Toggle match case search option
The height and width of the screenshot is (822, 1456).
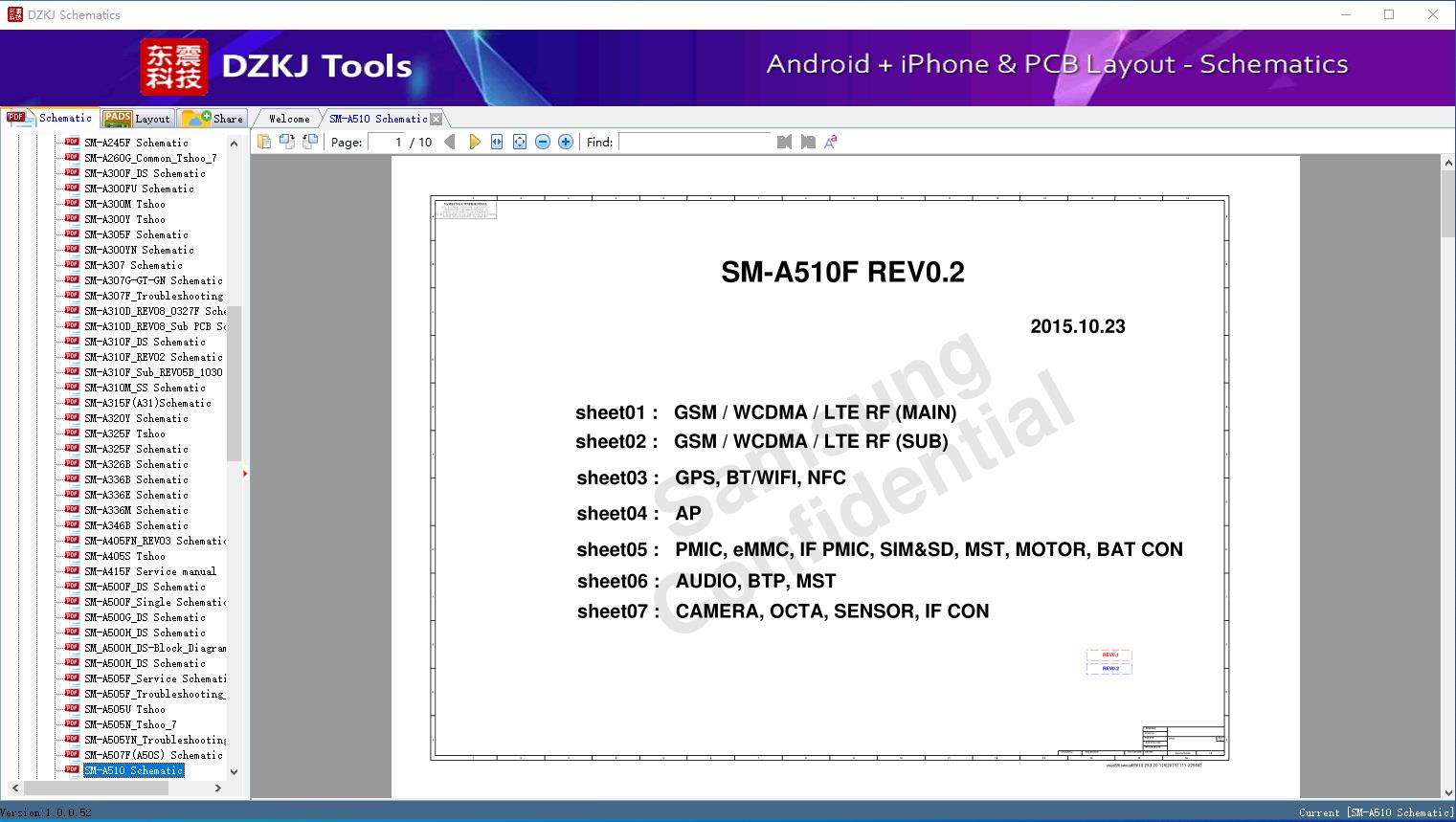[831, 142]
